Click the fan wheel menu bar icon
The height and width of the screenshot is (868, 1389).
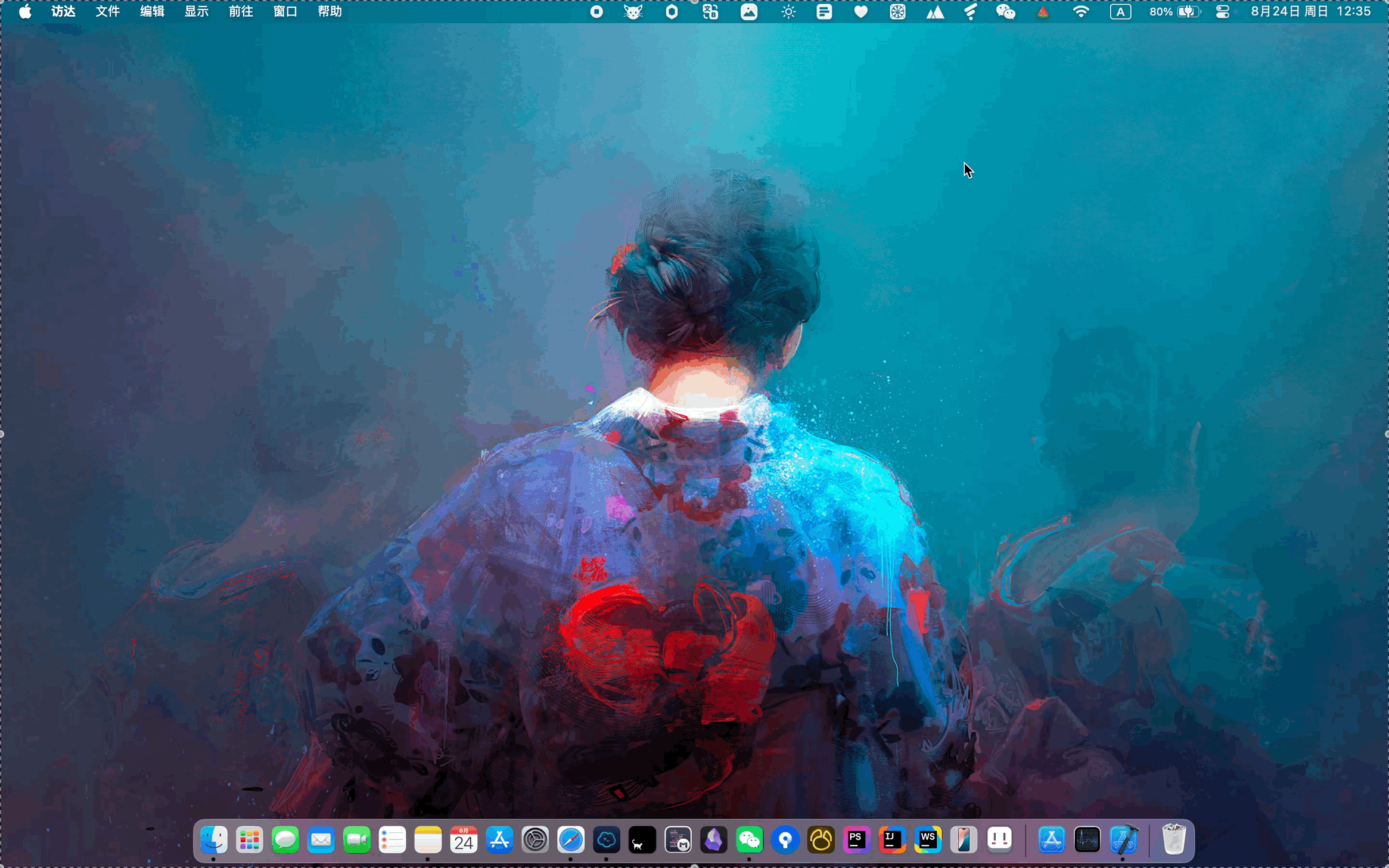click(x=897, y=12)
